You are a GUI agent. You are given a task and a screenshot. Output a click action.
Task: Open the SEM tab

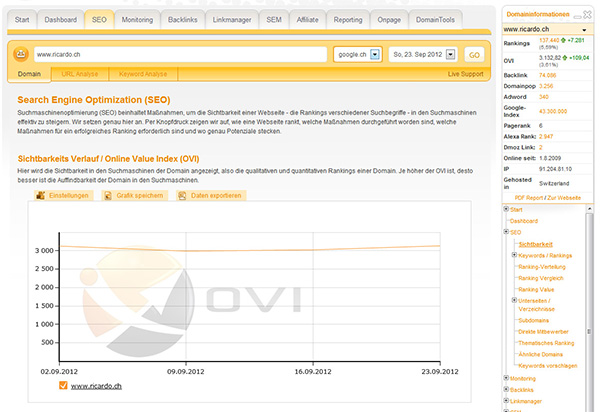[274, 20]
